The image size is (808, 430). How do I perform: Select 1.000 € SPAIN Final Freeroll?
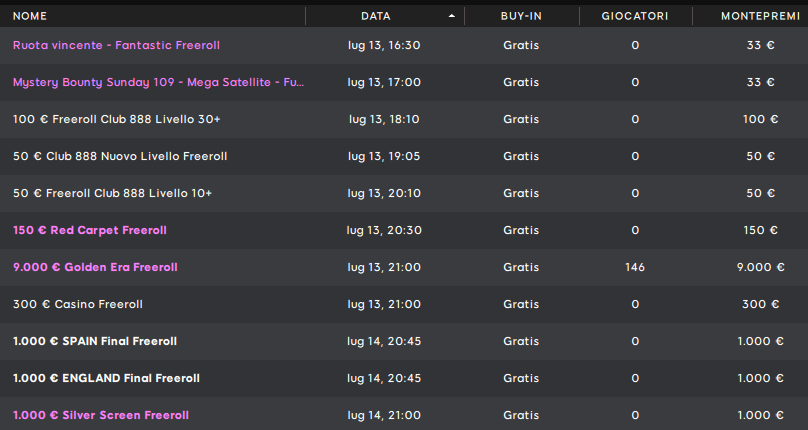click(95, 341)
